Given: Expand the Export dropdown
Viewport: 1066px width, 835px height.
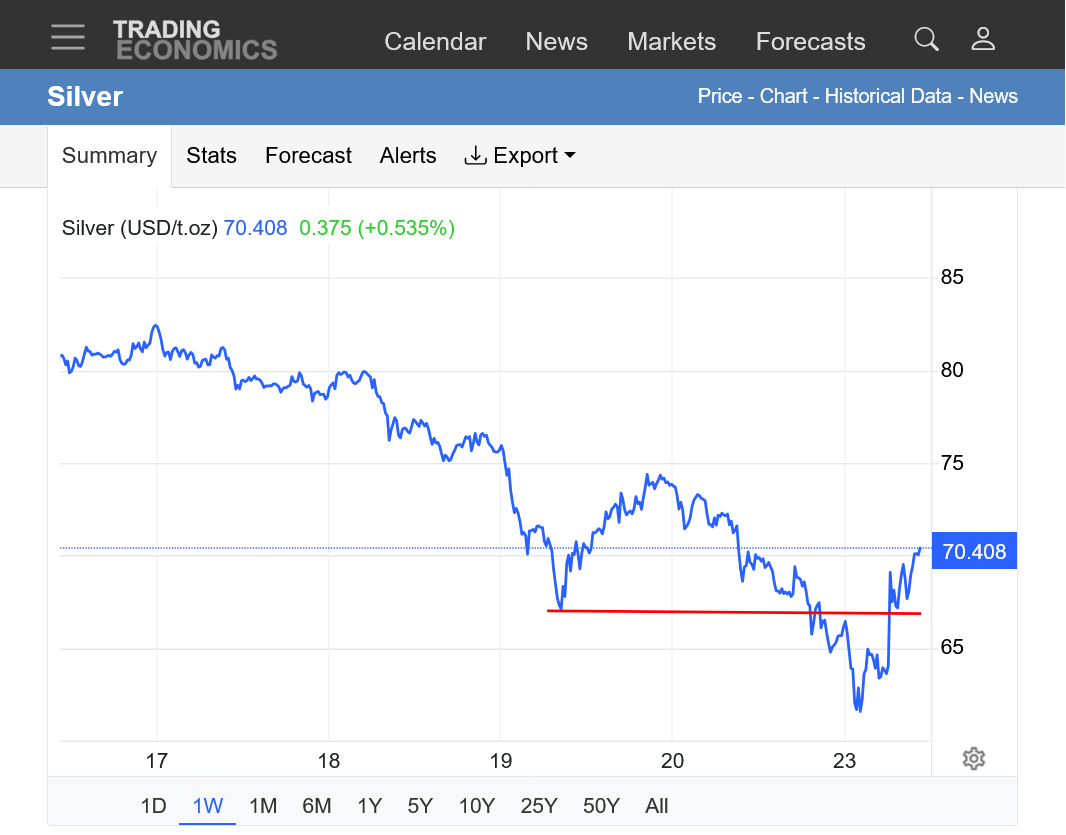Looking at the screenshot, I should click(520, 156).
